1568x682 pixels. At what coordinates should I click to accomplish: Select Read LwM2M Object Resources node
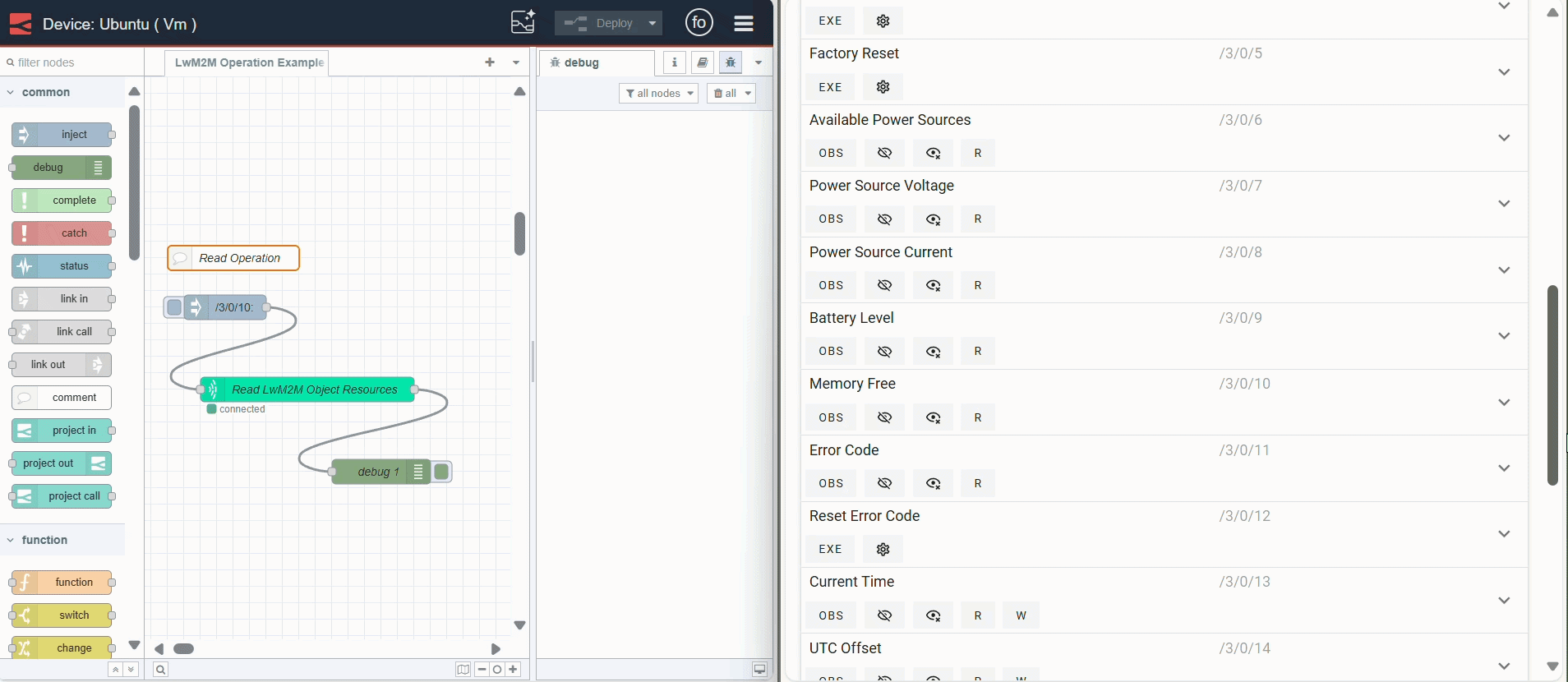307,389
